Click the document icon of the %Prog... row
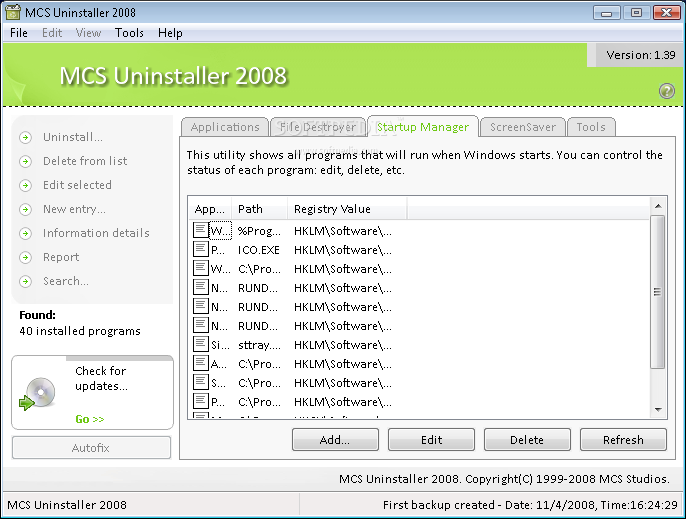This screenshot has height=519, width=686. click(x=200, y=230)
